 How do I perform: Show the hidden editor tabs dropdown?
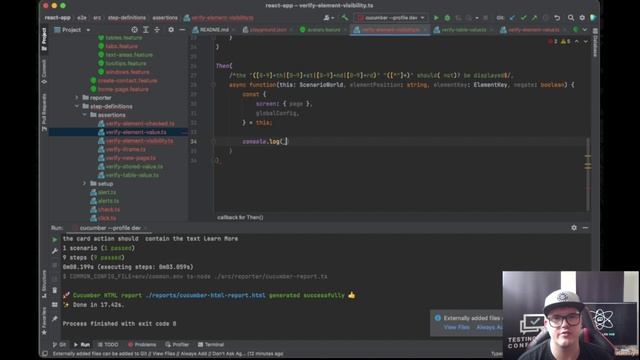point(585,30)
